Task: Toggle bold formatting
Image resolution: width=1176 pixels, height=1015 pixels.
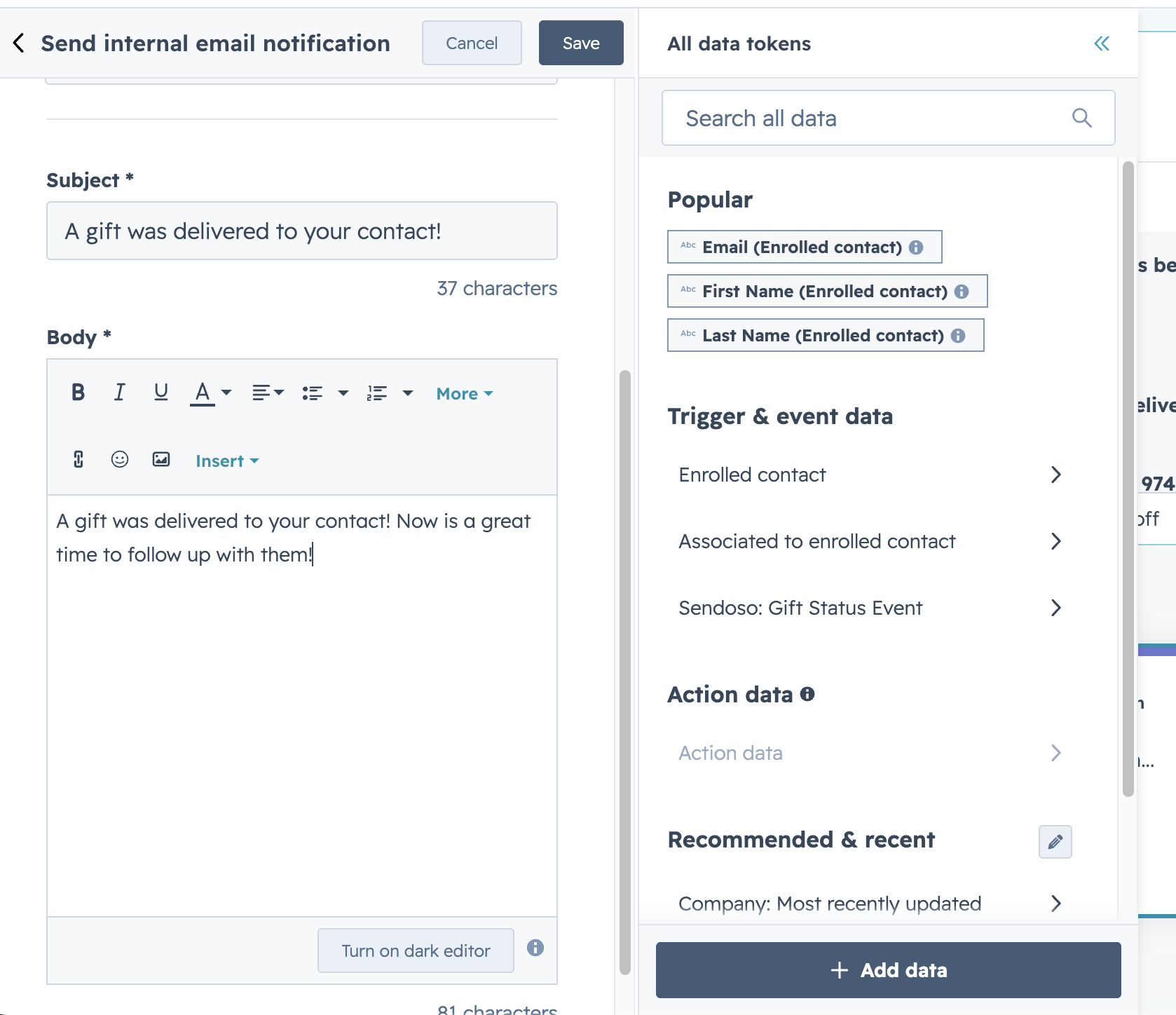Action: click(78, 393)
